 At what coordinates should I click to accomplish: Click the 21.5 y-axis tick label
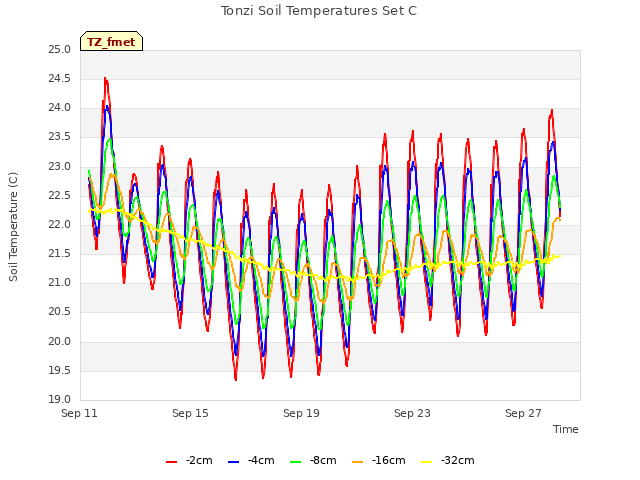click(x=60, y=254)
